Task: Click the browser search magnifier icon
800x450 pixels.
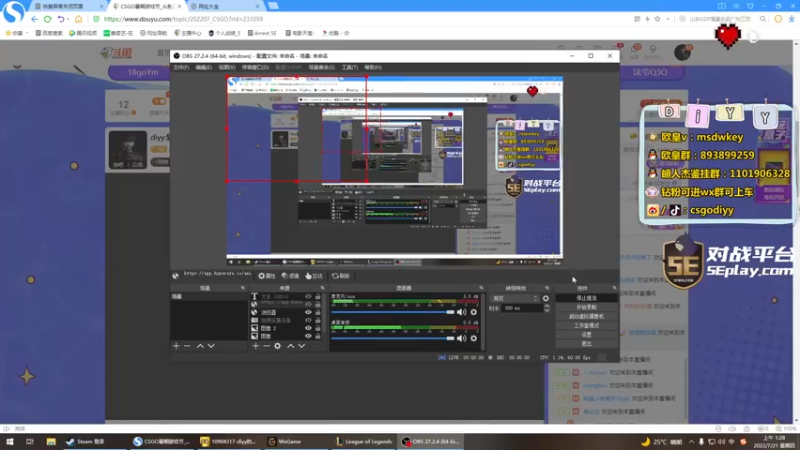Action: 763,19
